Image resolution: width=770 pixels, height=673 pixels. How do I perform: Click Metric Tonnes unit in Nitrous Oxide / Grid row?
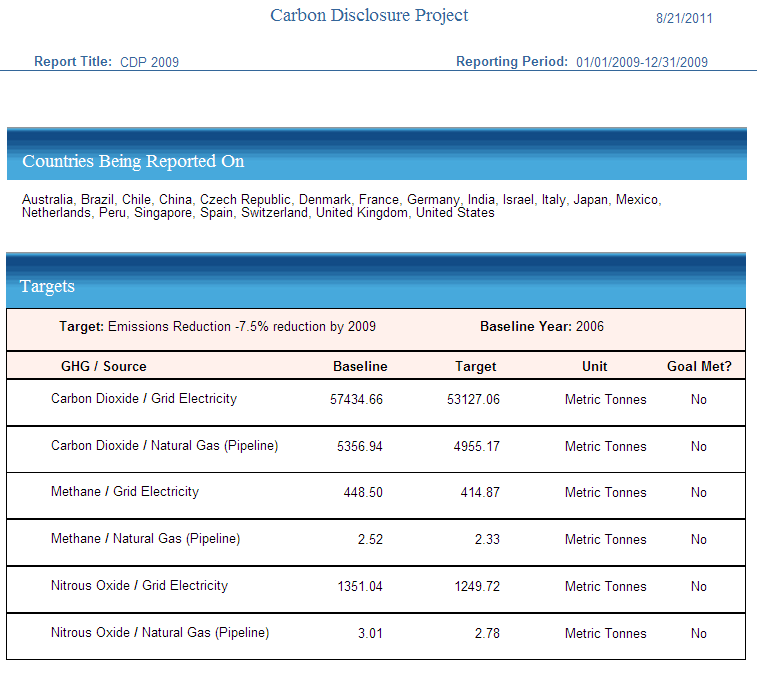[605, 587]
